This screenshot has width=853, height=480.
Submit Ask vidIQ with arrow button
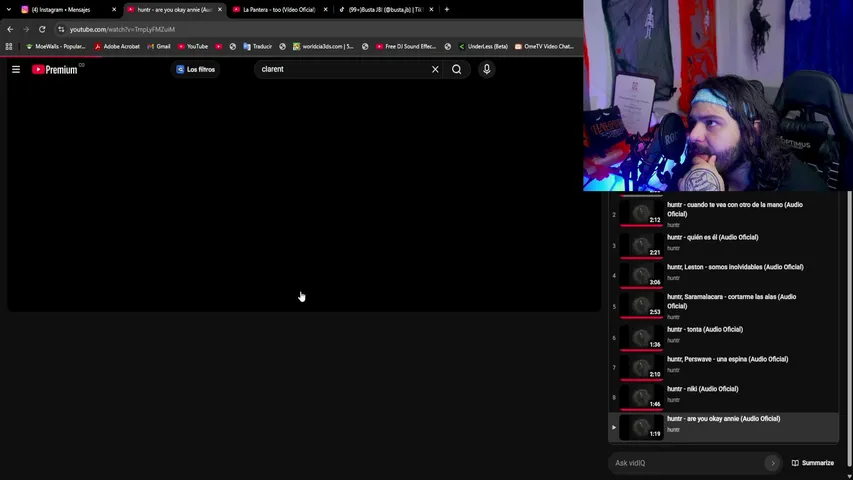(772, 463)
